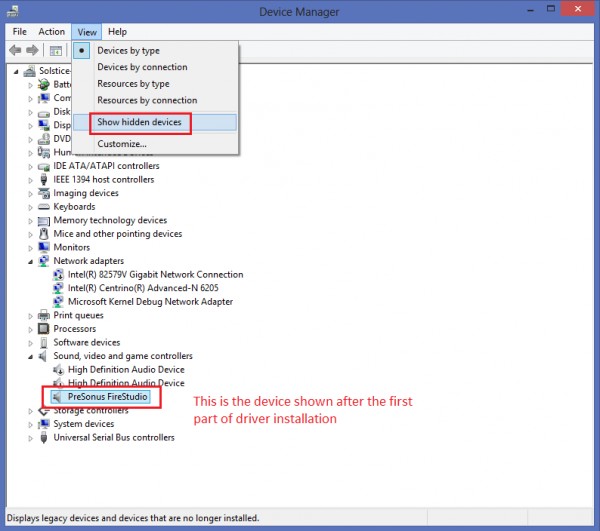The image size is (600, 531).
Task: Expand IEEE 1394 host controllers
Action: pyautogui.click(x=30, y=180)
